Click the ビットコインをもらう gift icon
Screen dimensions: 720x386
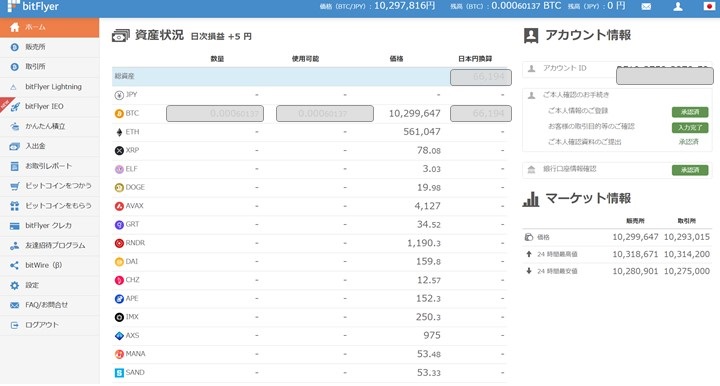click(x=15, y=206)
